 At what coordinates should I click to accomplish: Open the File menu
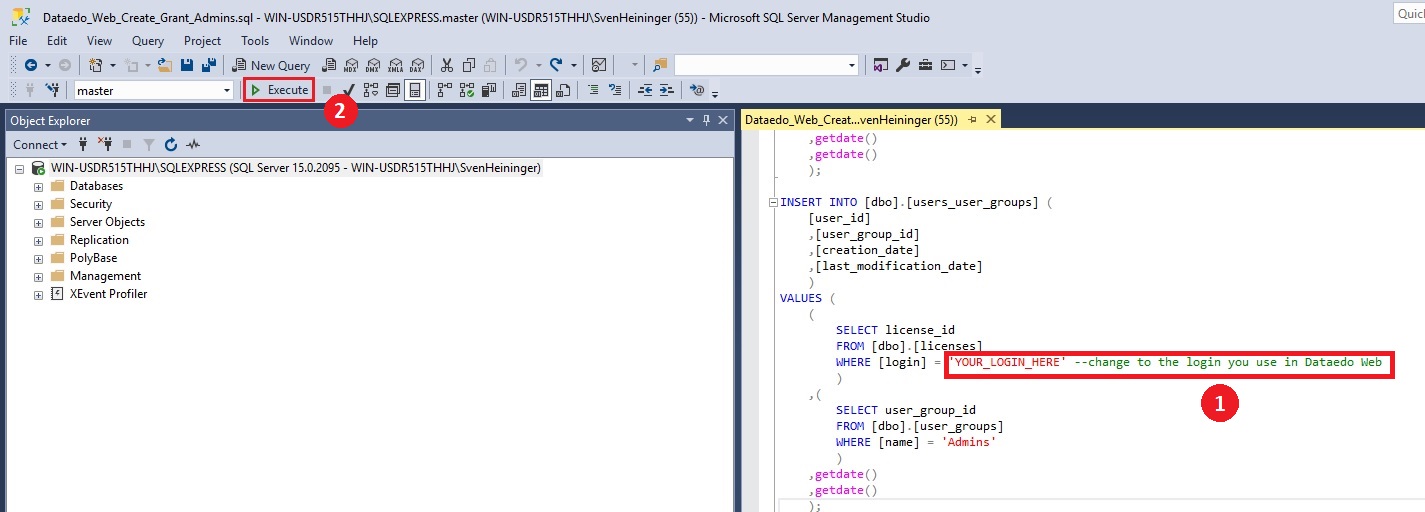click(x=18, y=41)
